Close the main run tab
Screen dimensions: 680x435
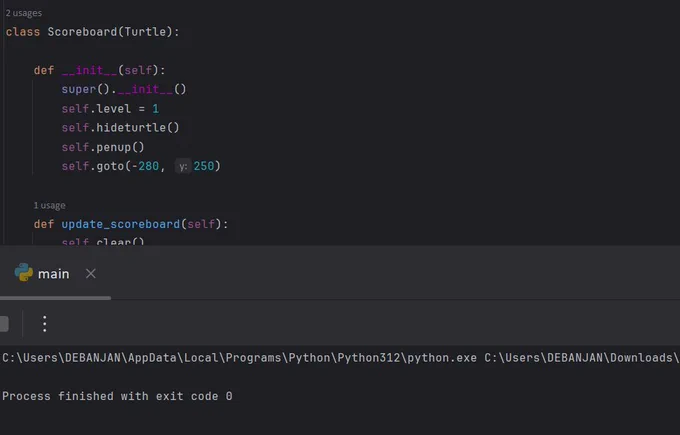91,274
